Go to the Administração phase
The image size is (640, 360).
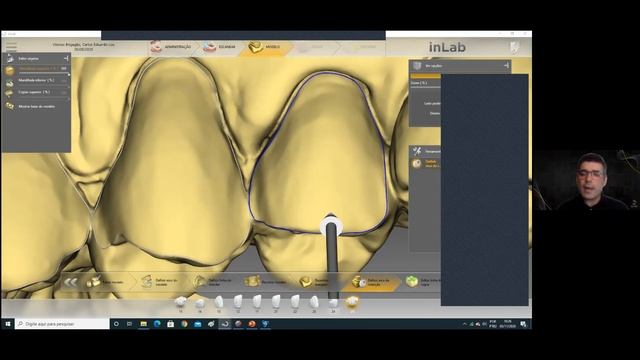click(x=171, y=47)
